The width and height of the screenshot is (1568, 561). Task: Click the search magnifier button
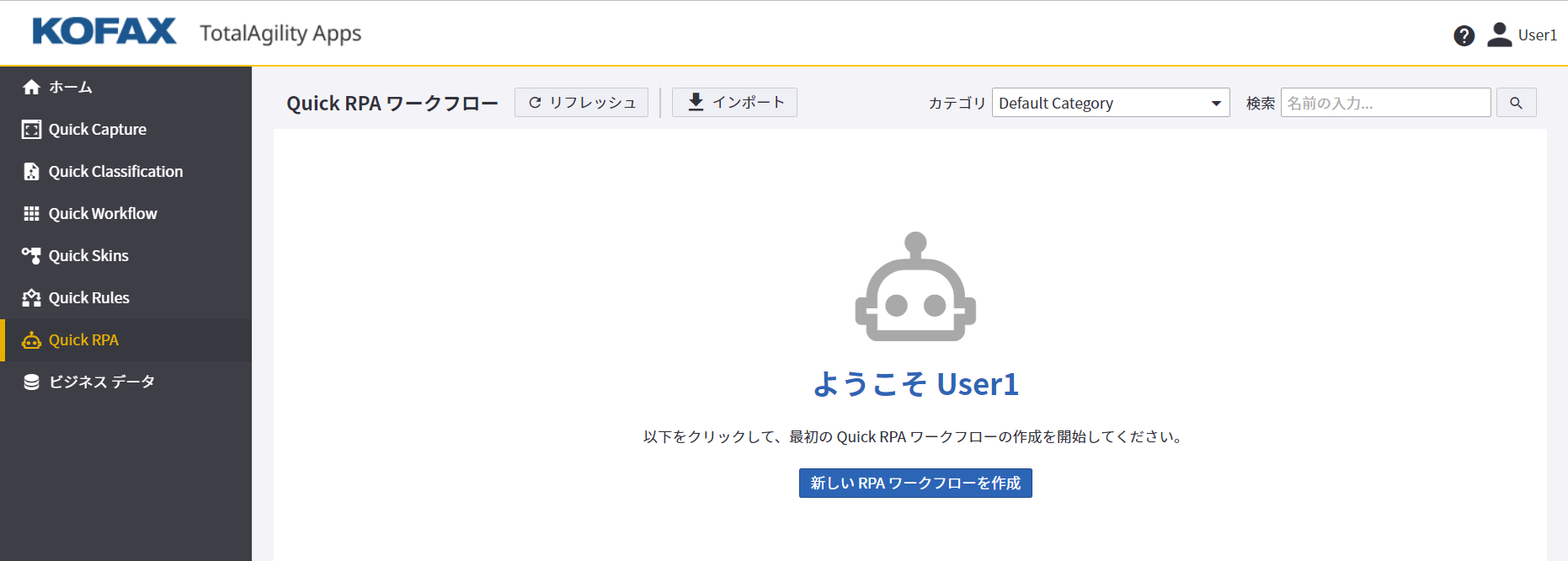(x=1516, y=103)
